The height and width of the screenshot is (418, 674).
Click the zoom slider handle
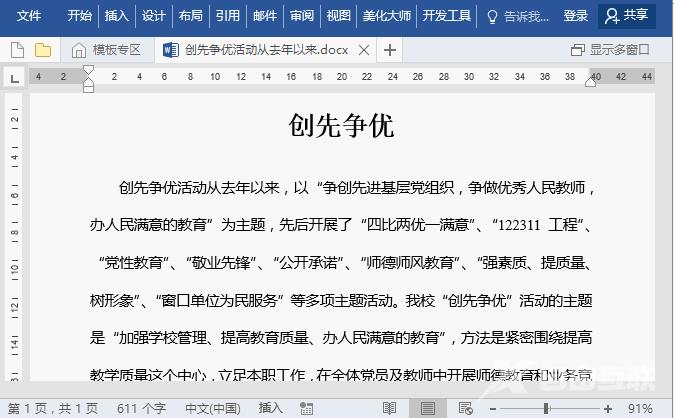pyautogui.click(x=546, y=408)
